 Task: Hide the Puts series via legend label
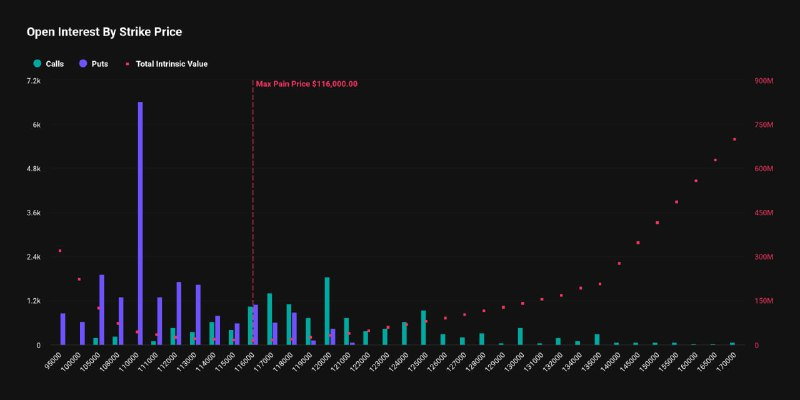pyautogui.click(x=99, y=63)
